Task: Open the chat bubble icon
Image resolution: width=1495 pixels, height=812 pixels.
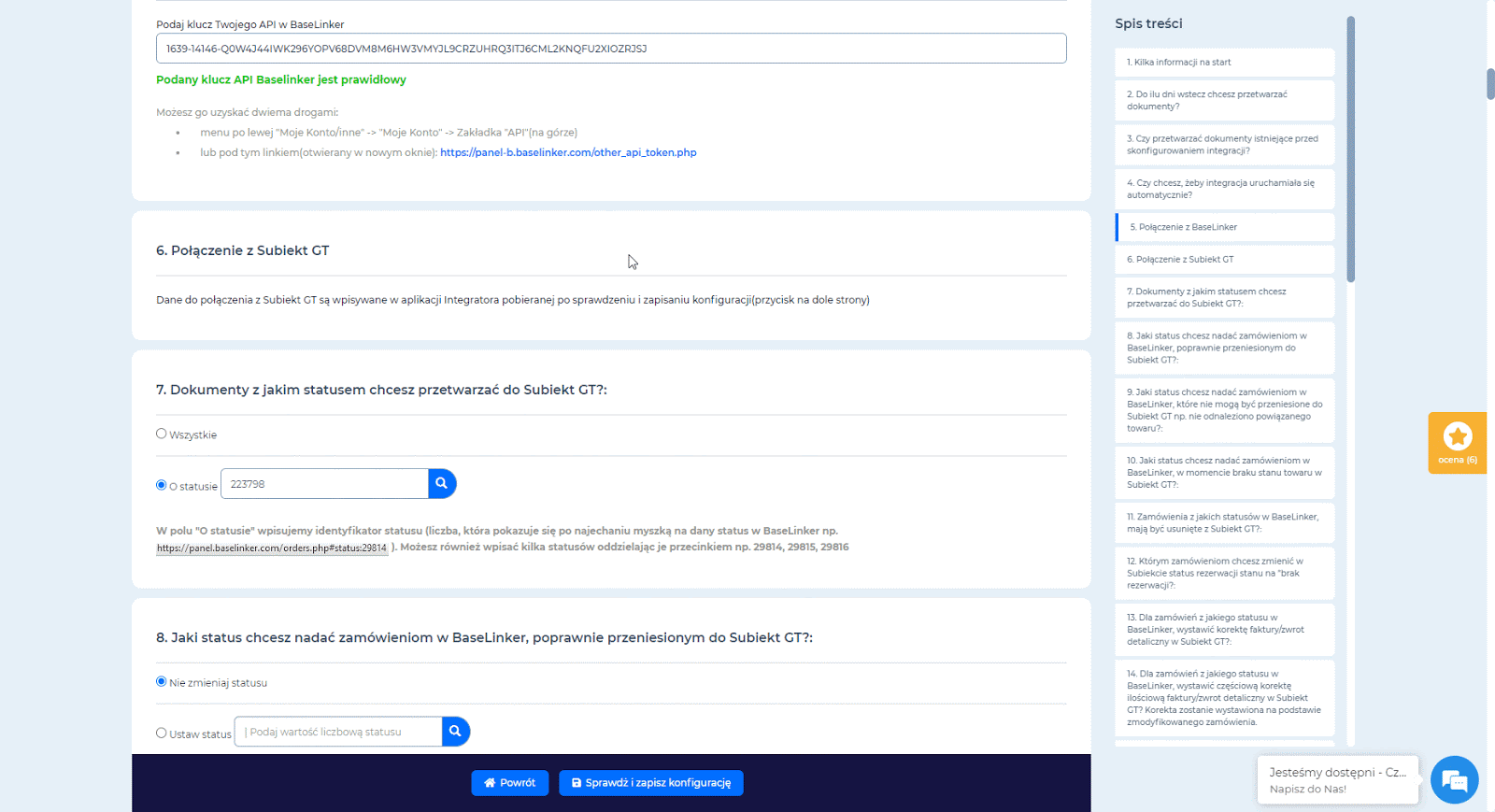Action: (x=1454, y=779)
